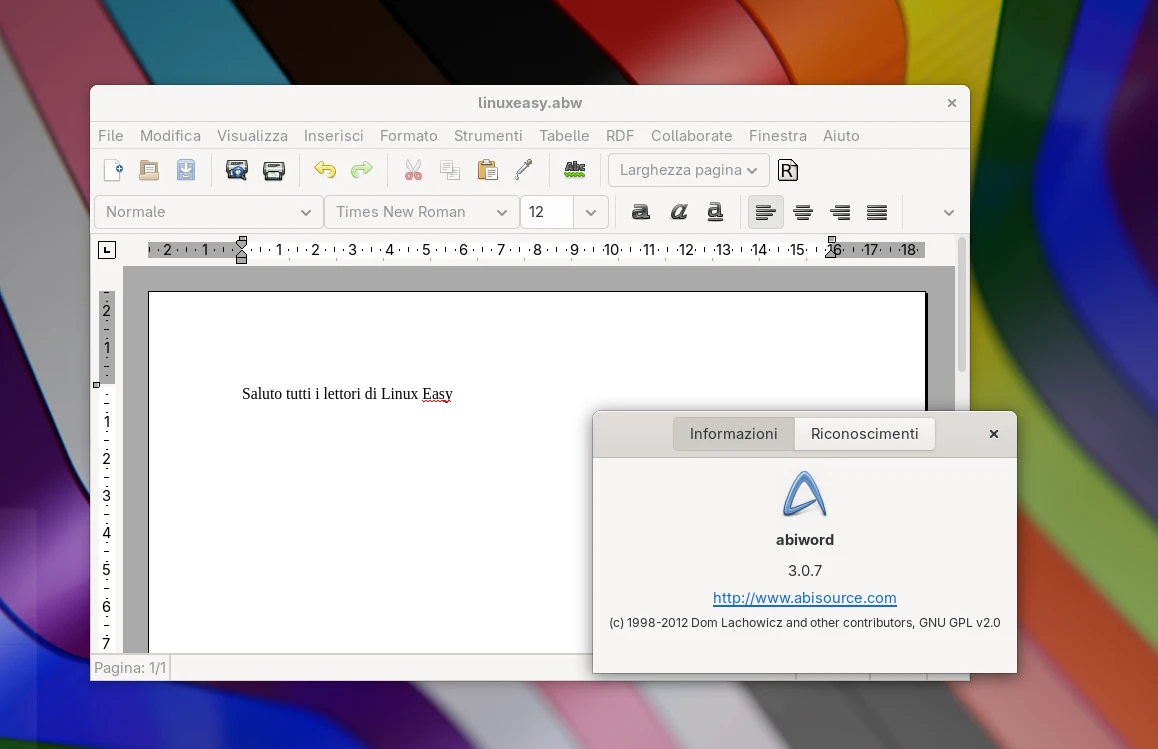Open the Times New Roman font dropdown
This screenshot has width=1158, height=749.
(420, 212)
